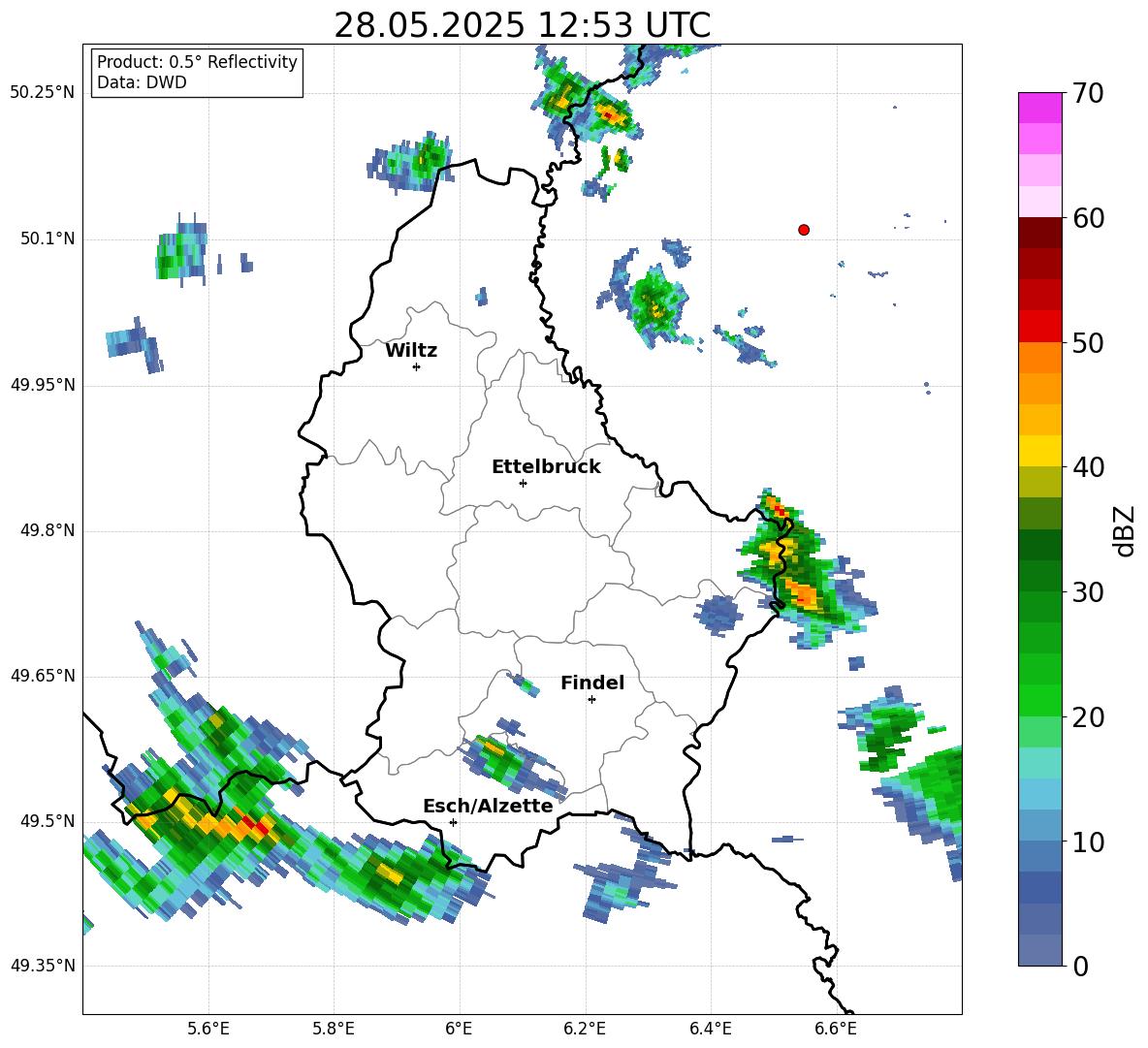Viewport: 1148px width, 1048px height.
Task: Click the 20 label on the colorbar
Action: click(x=1088, y=717)
